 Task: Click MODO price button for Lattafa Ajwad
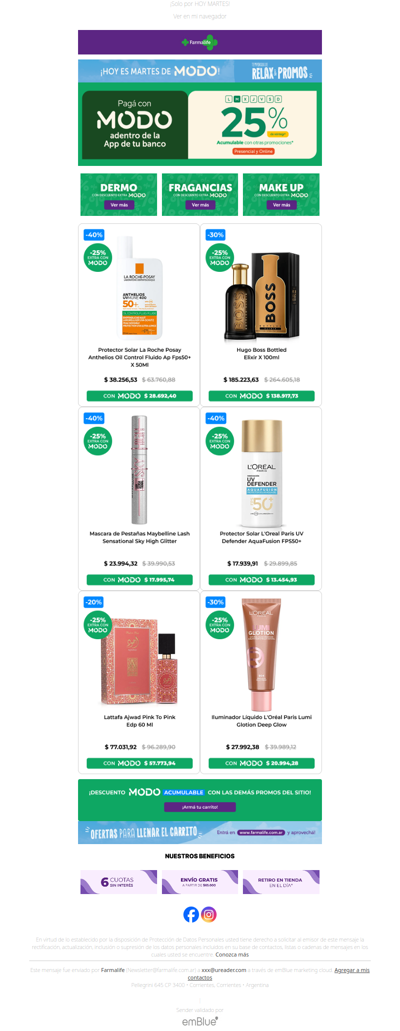[139, 763]
